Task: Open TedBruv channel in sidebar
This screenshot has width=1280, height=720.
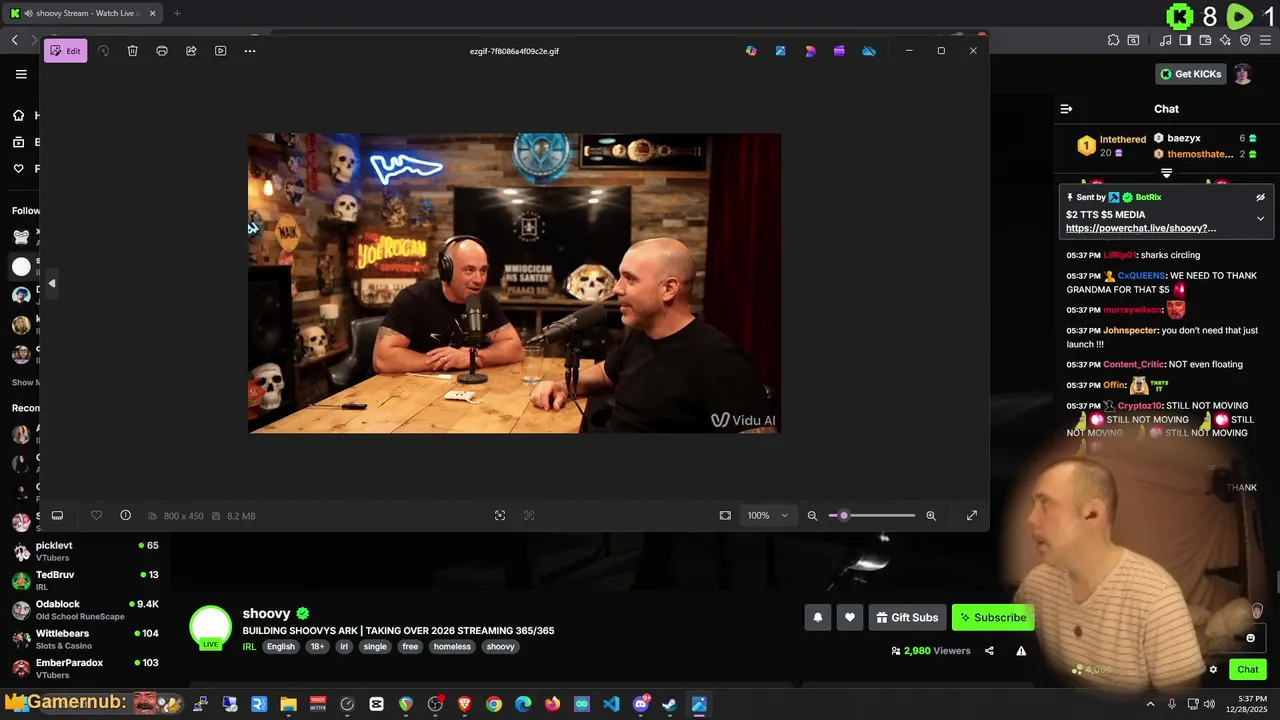Action: [85, 580]
